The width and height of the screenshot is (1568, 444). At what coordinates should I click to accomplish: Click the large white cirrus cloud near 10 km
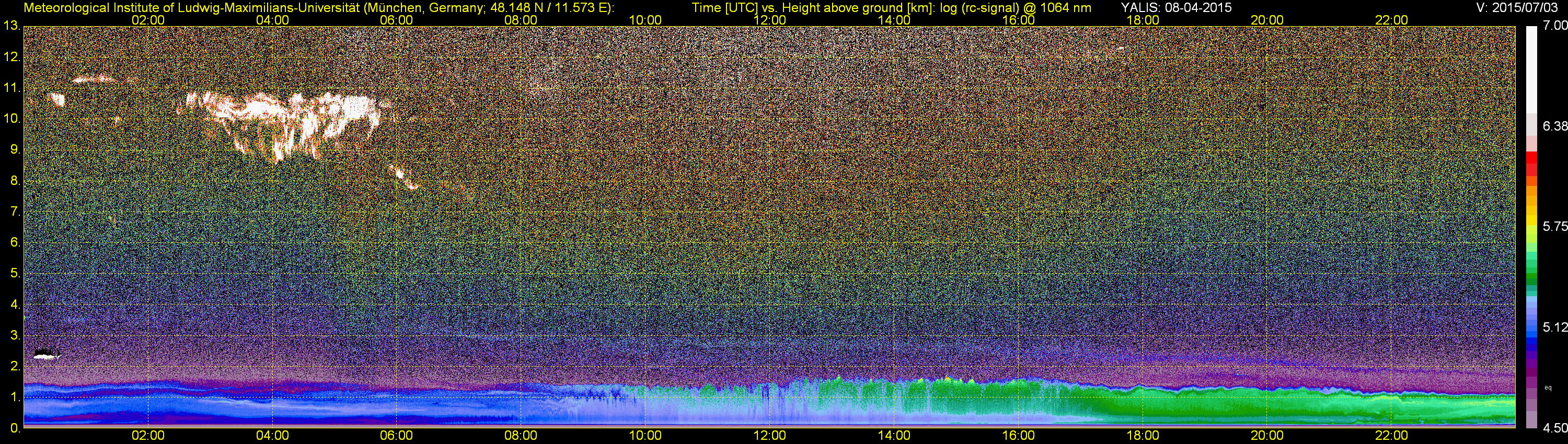pyautogui.click(x=286, y=125)
